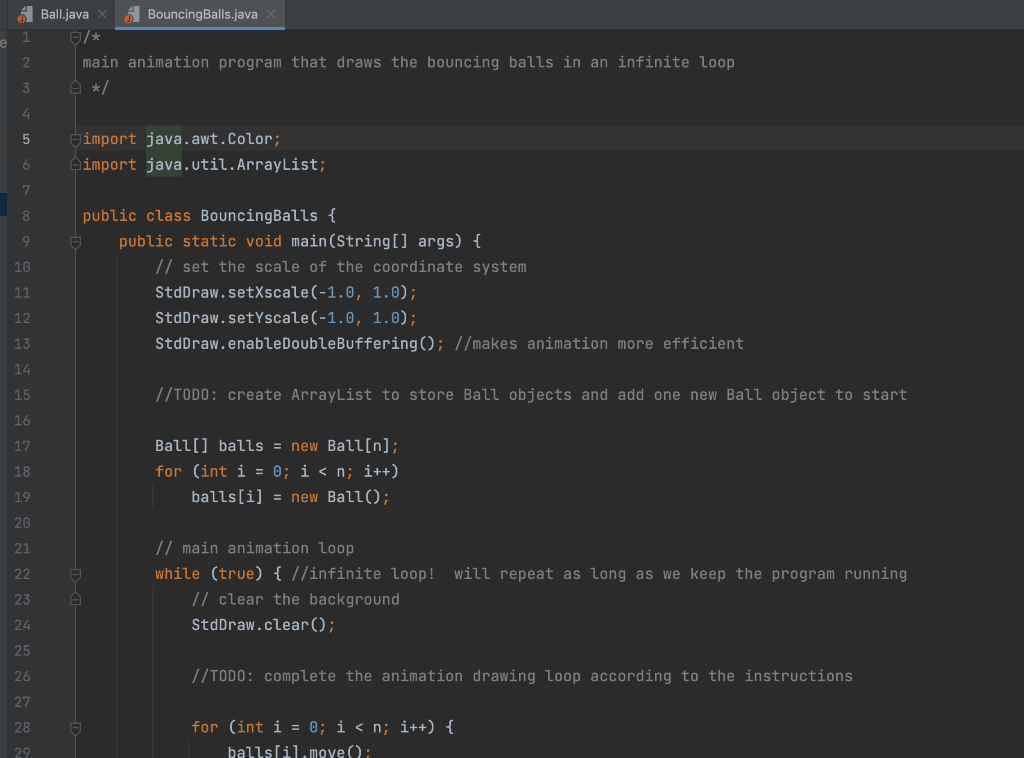Click 'StdDraw.clear();' on line 24
1024x758 pixels.
tap(263, 625)
